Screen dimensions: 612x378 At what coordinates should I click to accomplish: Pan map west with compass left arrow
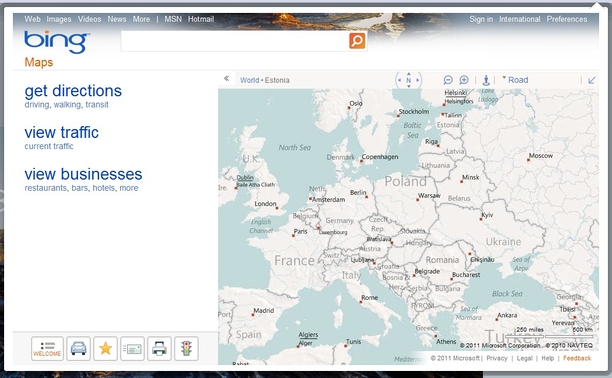pyautogui.click(x=399, y=80)
